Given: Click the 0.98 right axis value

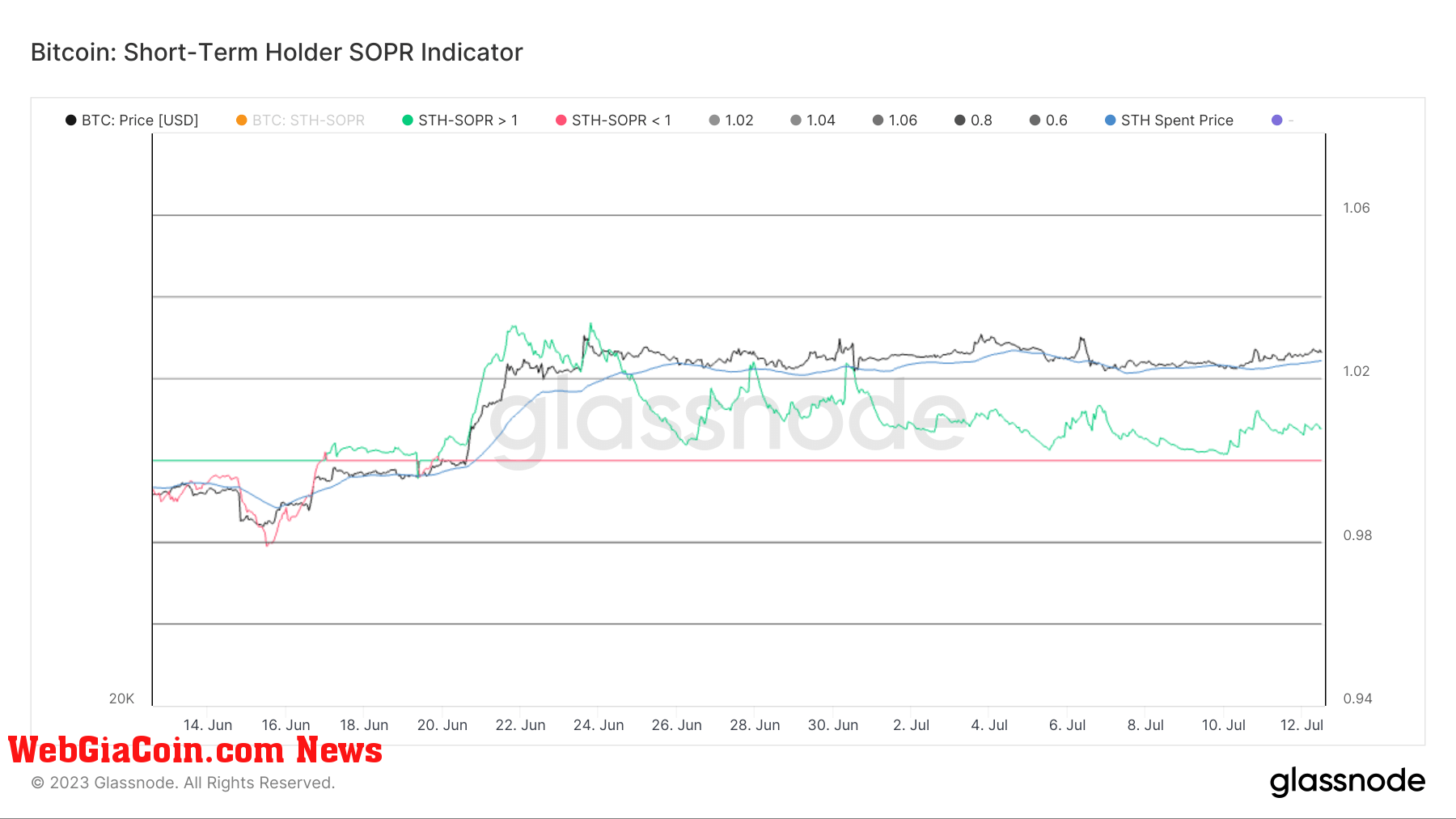Looking at the screenshot, I should pos(1357,535).
